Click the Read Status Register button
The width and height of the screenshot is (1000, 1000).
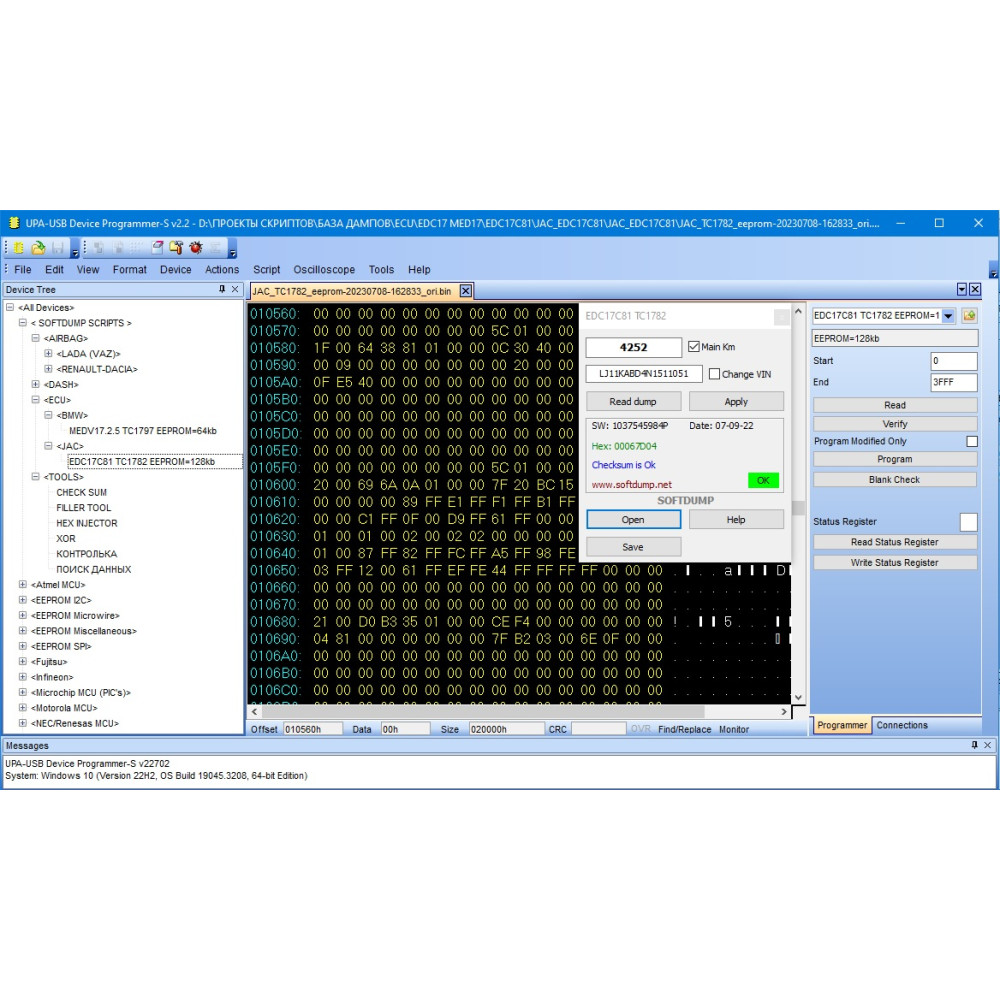895,541
